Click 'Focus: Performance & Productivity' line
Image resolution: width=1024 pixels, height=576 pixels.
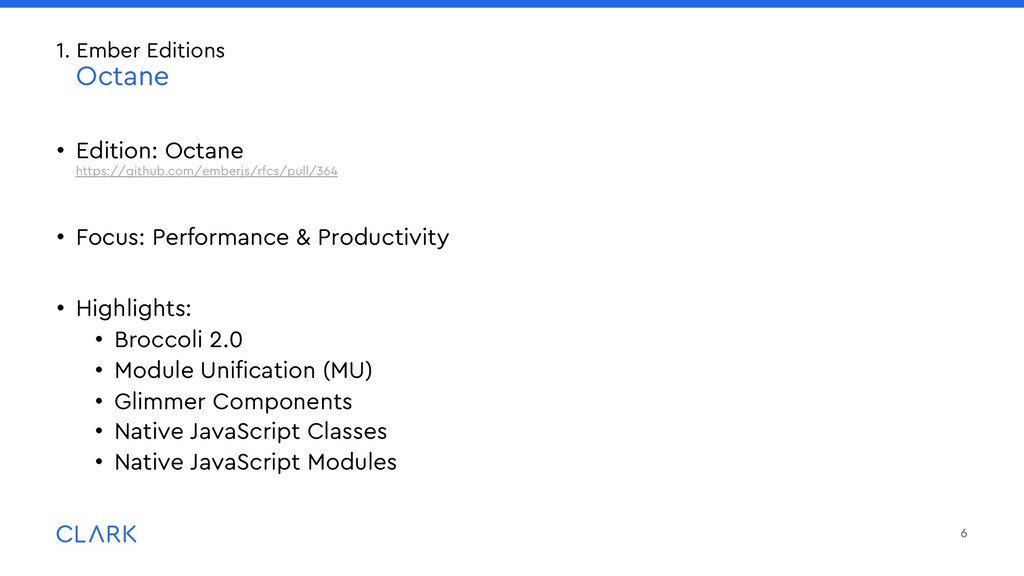tap(262, 238)
